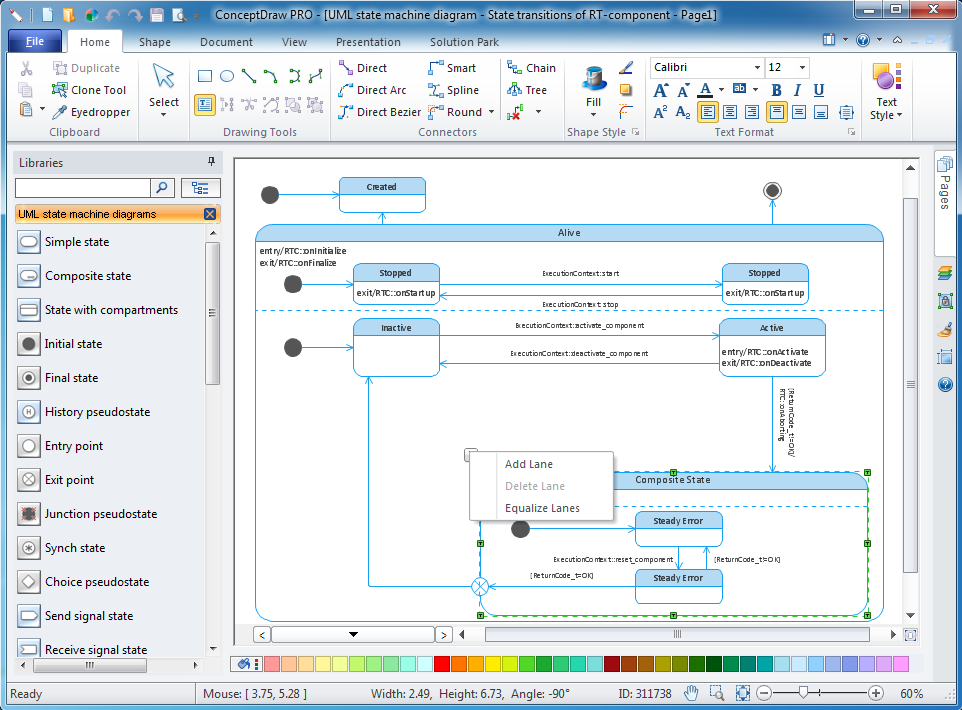Open the Calibri font name dropdown
The width and height of the screenshot is (962, 710).
757,68
